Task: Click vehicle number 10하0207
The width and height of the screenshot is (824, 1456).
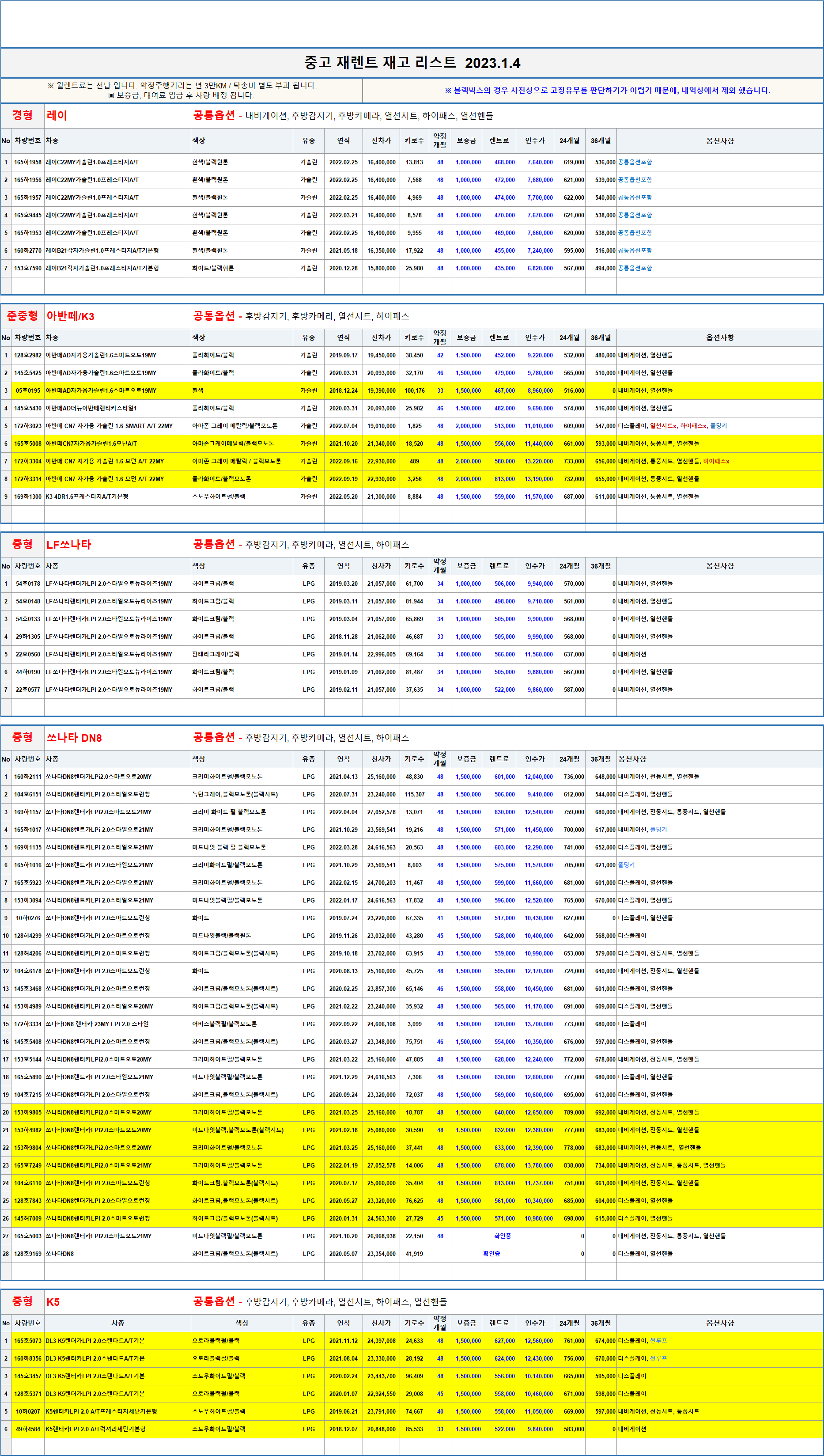Action: pos(28,1411)
